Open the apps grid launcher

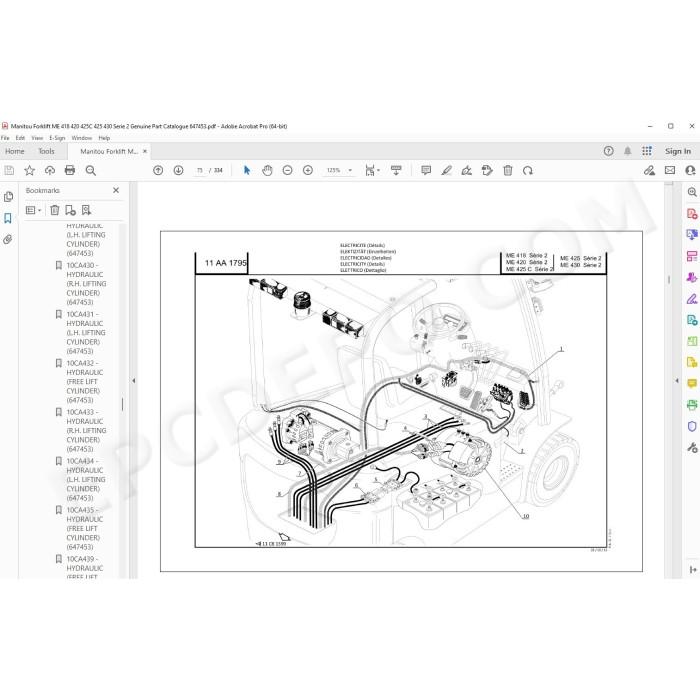coord(647,151)
